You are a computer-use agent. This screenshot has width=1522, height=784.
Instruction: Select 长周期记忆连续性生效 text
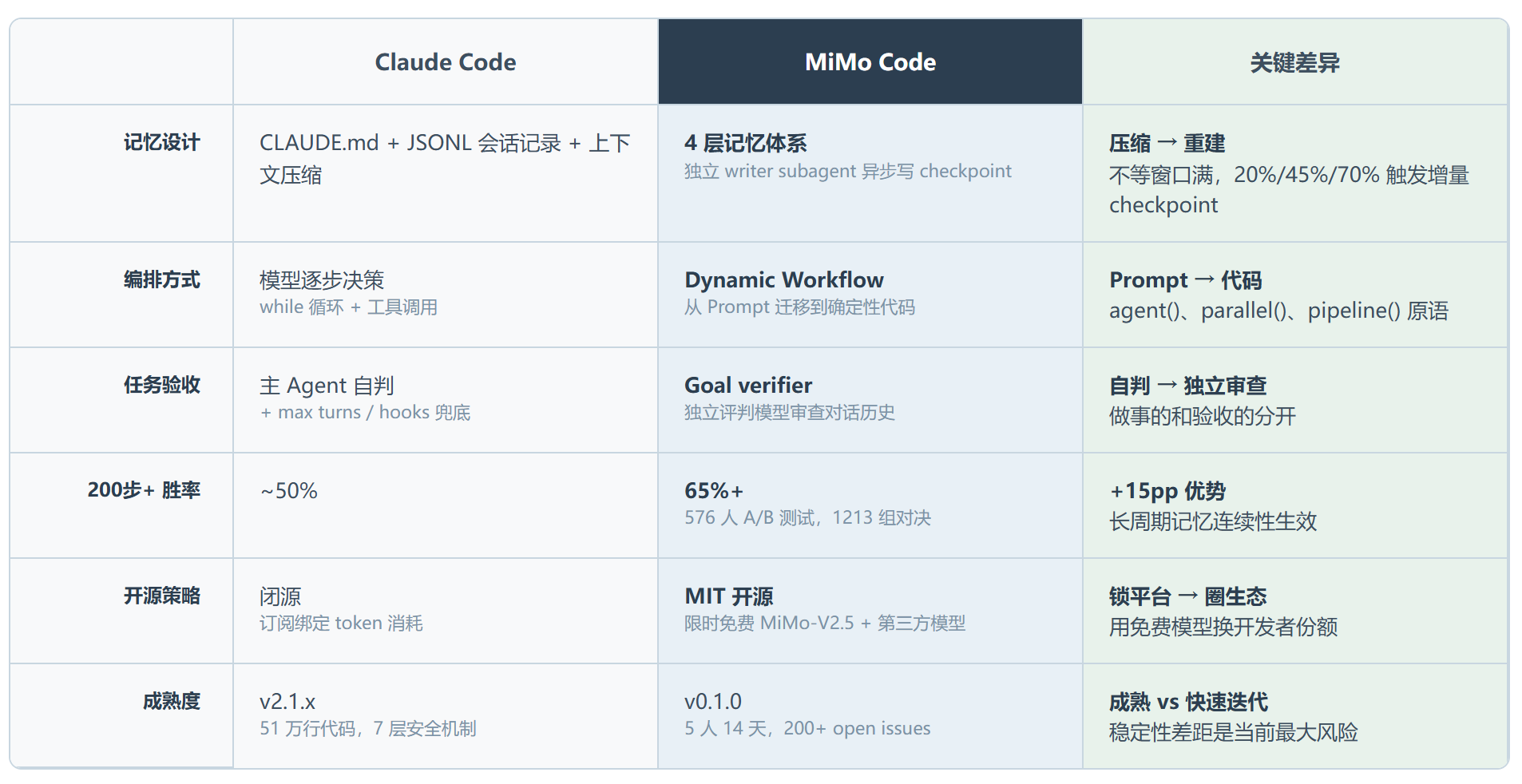click(1212, 521)
